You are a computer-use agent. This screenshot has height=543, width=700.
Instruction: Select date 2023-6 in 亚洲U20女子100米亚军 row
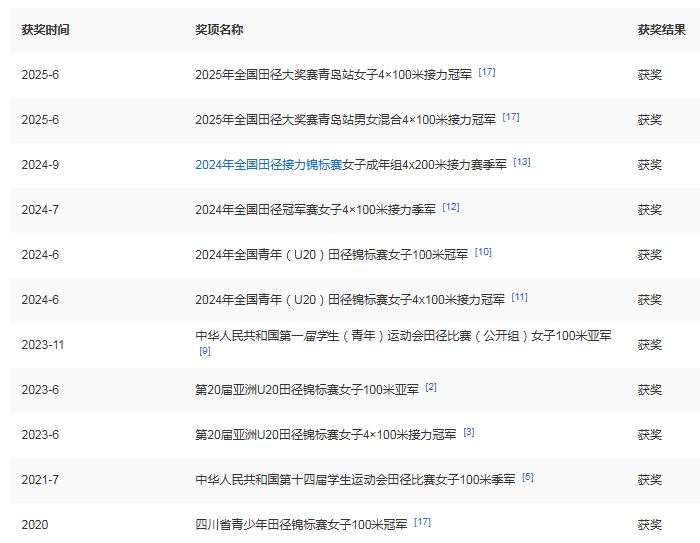(40, 390)
